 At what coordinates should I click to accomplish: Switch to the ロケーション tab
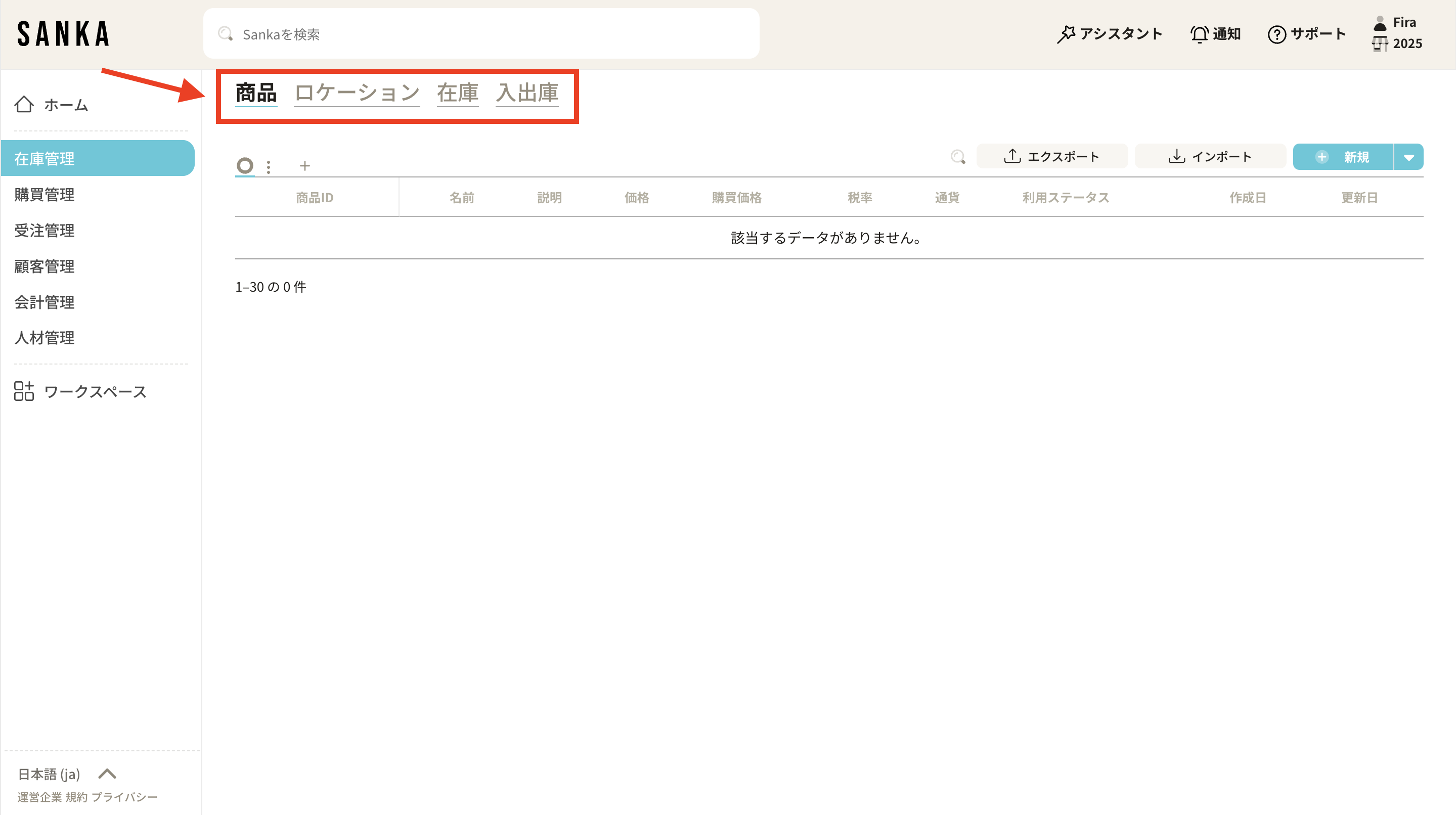click(357, 93)
